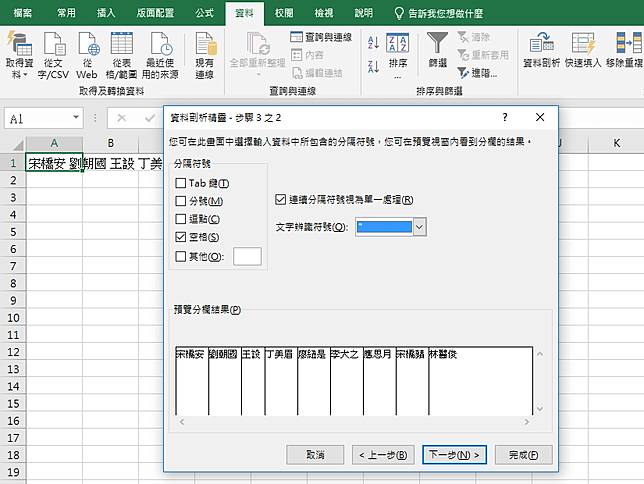Enable the Tab 鍵 delimiter checkbox
Image resolution: width=644 pixels, height=484 pixels.
tap(180, 183)
